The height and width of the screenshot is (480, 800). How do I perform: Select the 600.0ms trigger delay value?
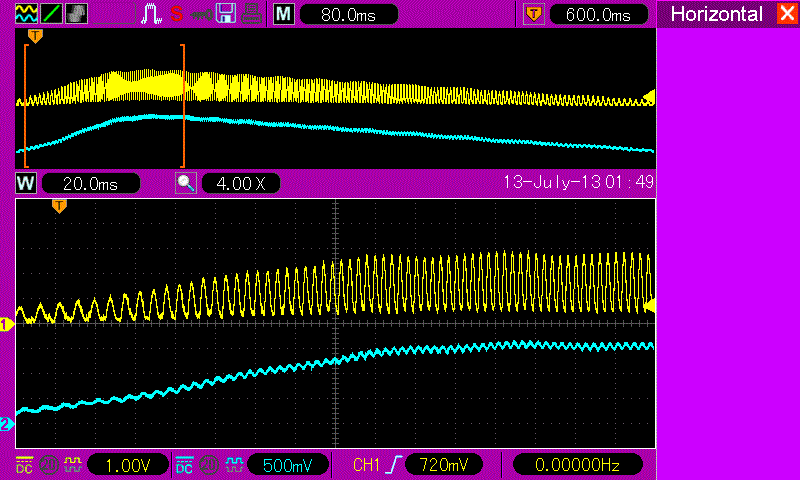point(598,14)
